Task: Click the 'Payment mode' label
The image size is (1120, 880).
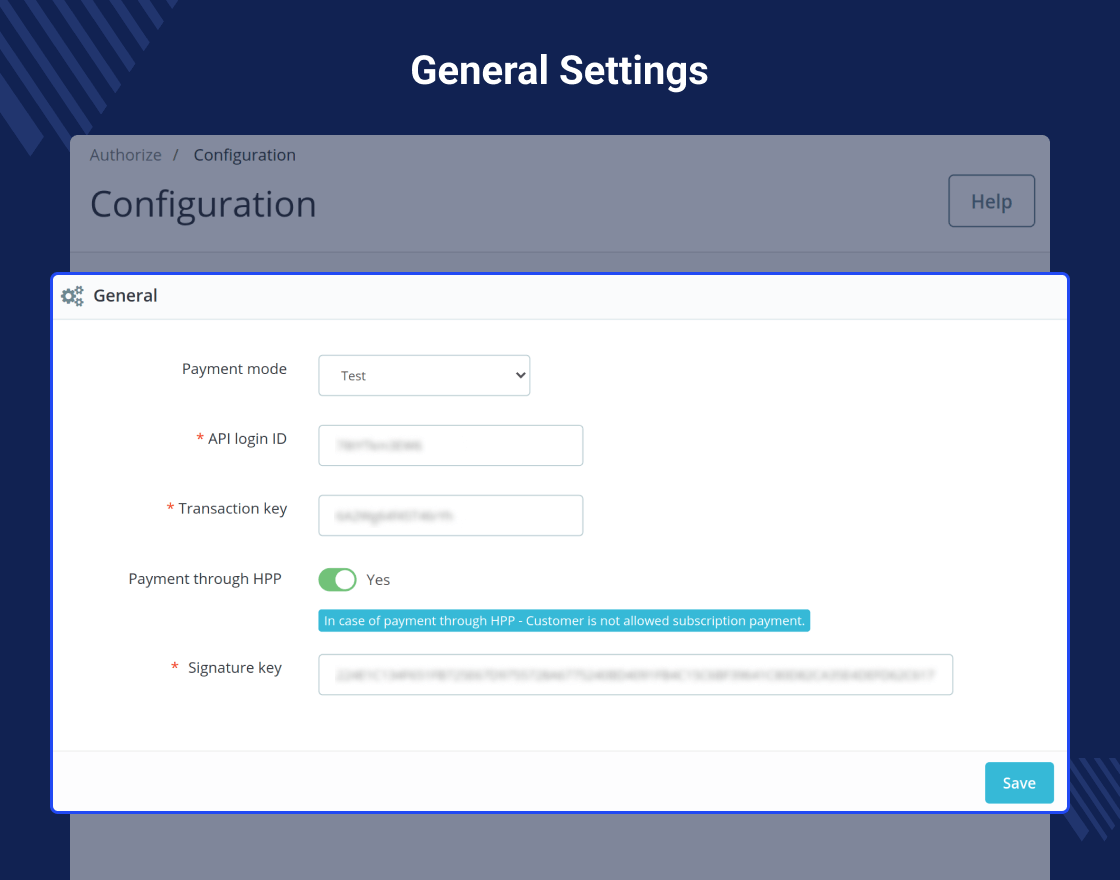Action: 234,369
